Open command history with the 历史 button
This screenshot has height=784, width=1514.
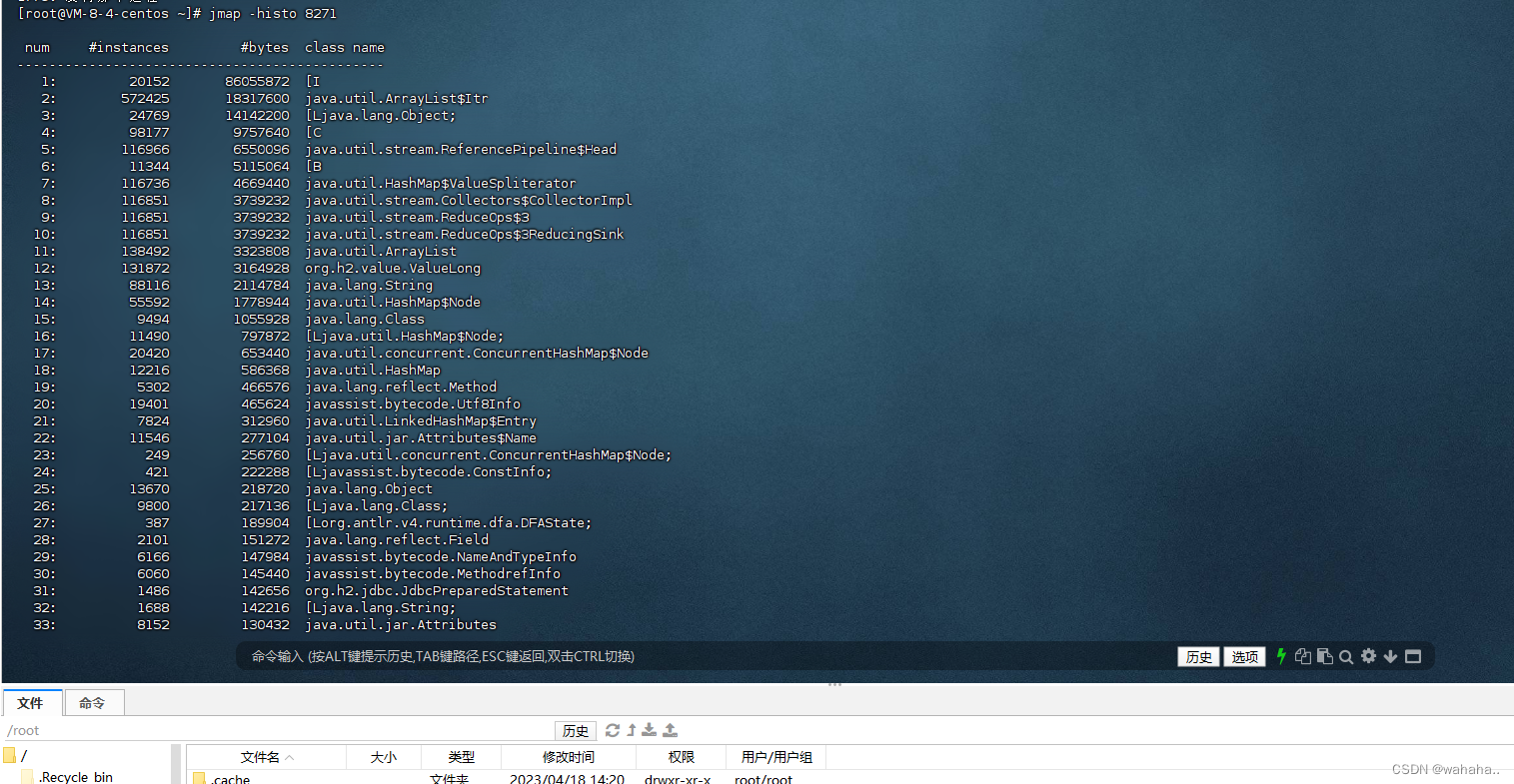[1197, 656]
